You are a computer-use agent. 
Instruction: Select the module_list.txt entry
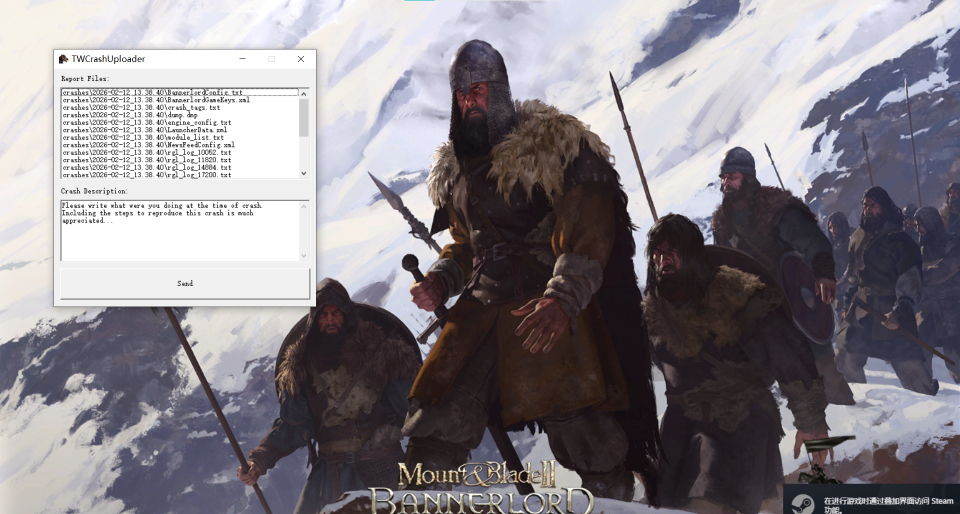pyautogui.click(x=142, y=137)
